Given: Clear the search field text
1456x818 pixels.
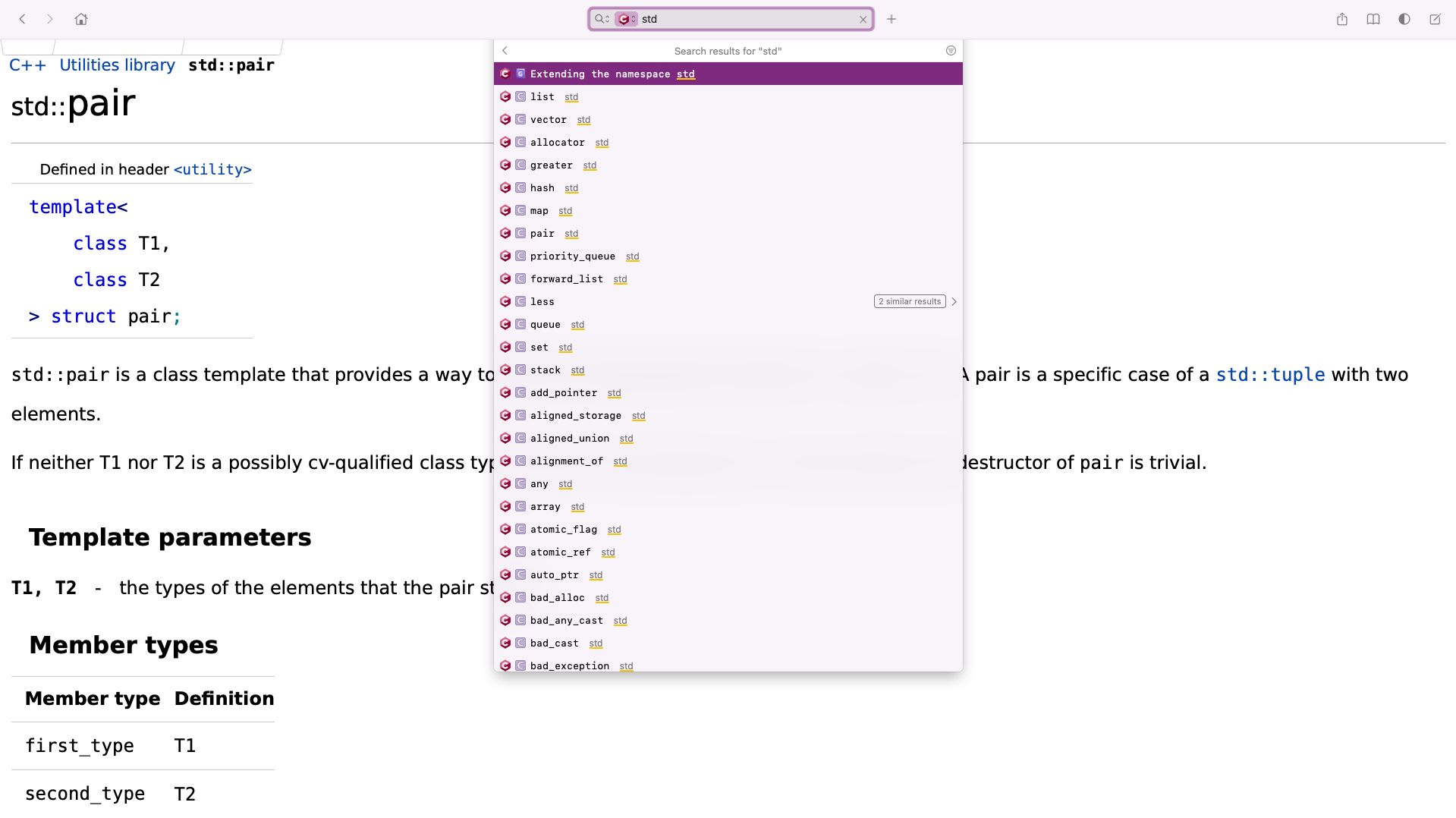Looking at the screenshot, I should coord(863,20).
